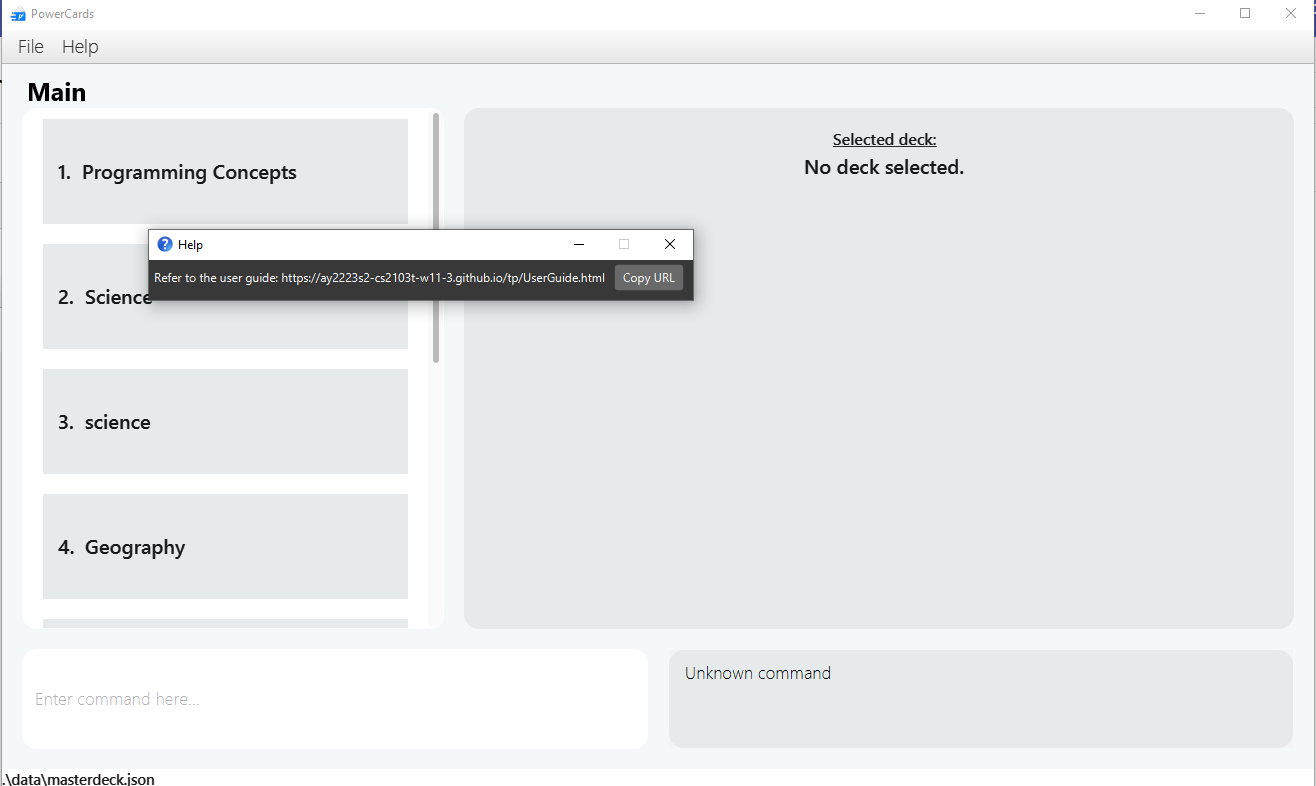1316x786 pixels.
Task: Open the Help menu
Action: [x=80, y=47]
